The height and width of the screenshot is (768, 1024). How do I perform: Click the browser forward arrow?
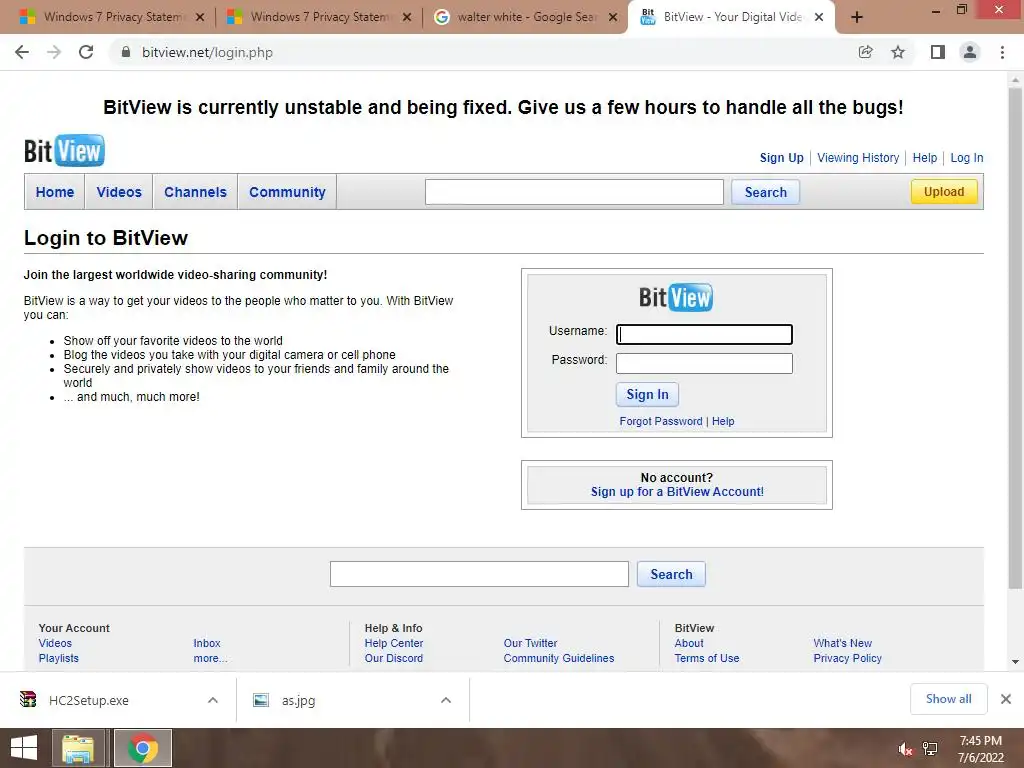[54, 52]
